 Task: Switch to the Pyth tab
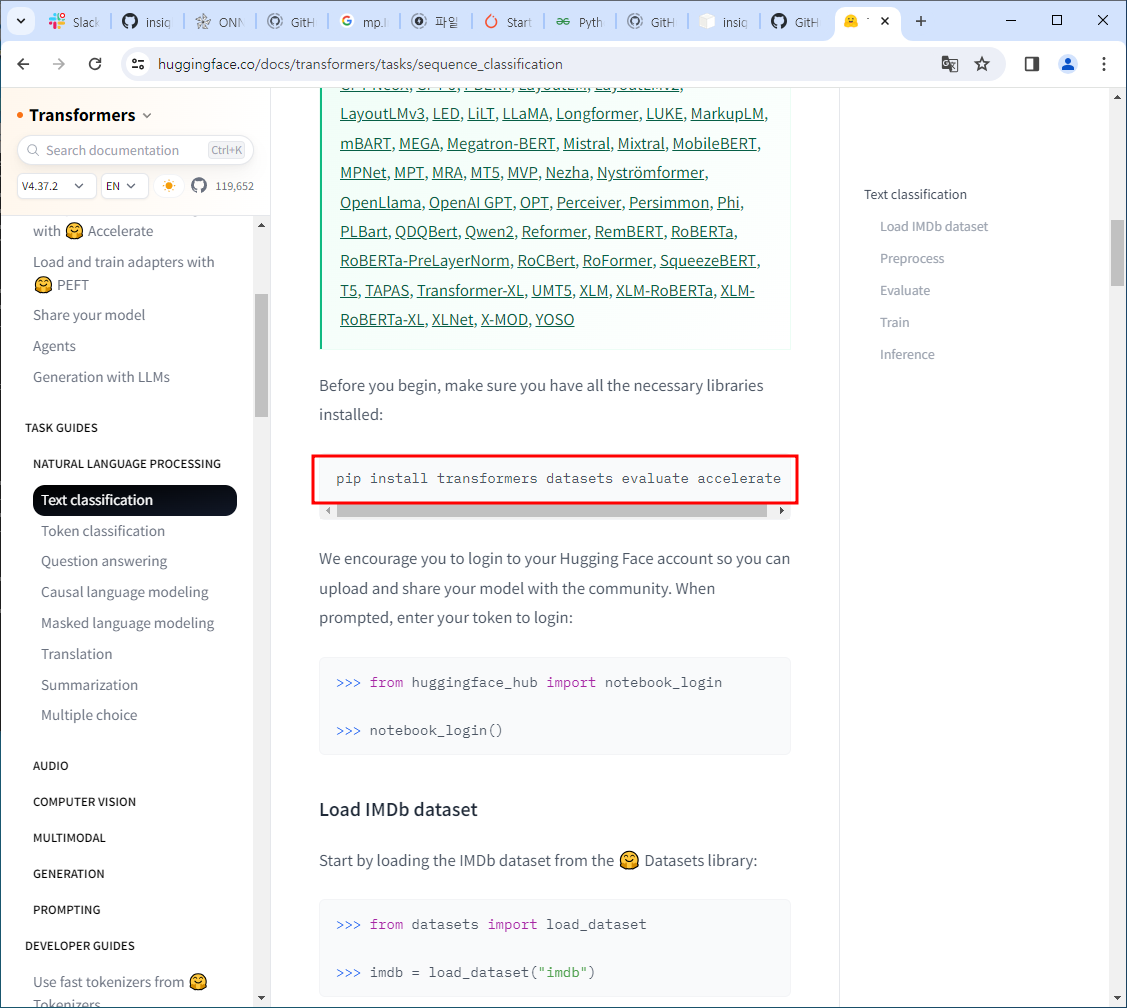coord(580,22)
